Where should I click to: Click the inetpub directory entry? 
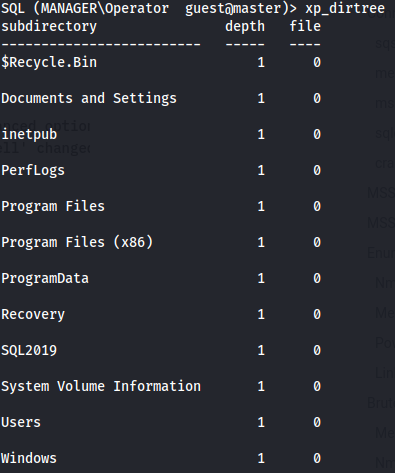(x=29, y=134)
